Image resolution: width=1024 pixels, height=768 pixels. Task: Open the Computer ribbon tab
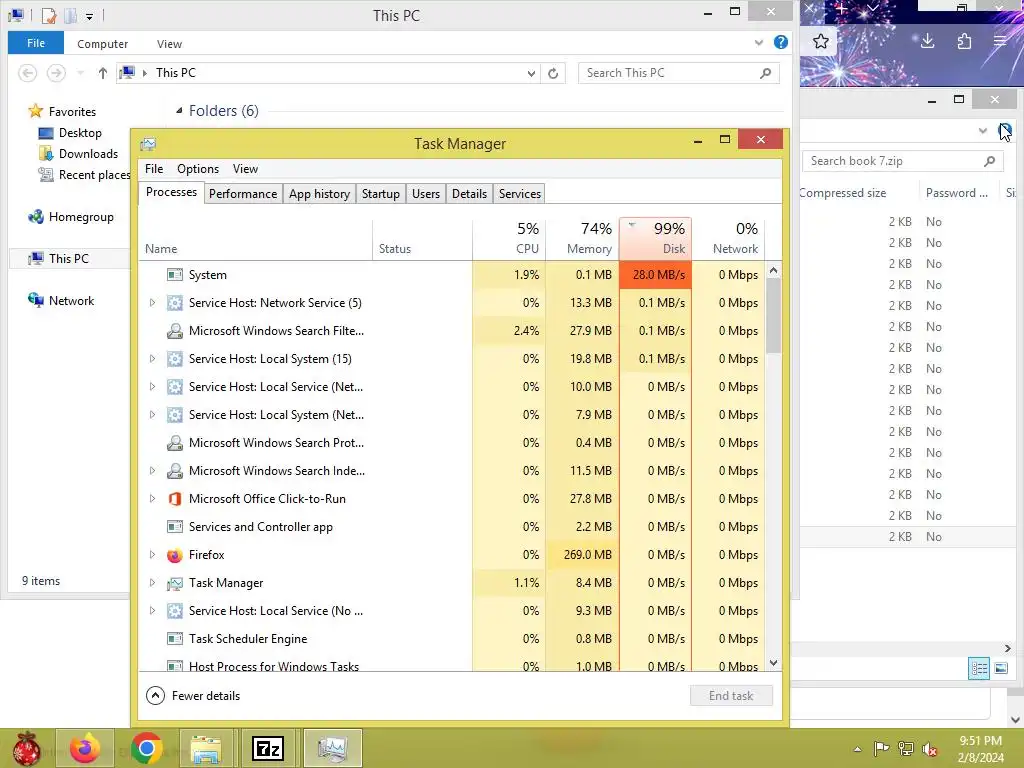(x=103, y=44)
